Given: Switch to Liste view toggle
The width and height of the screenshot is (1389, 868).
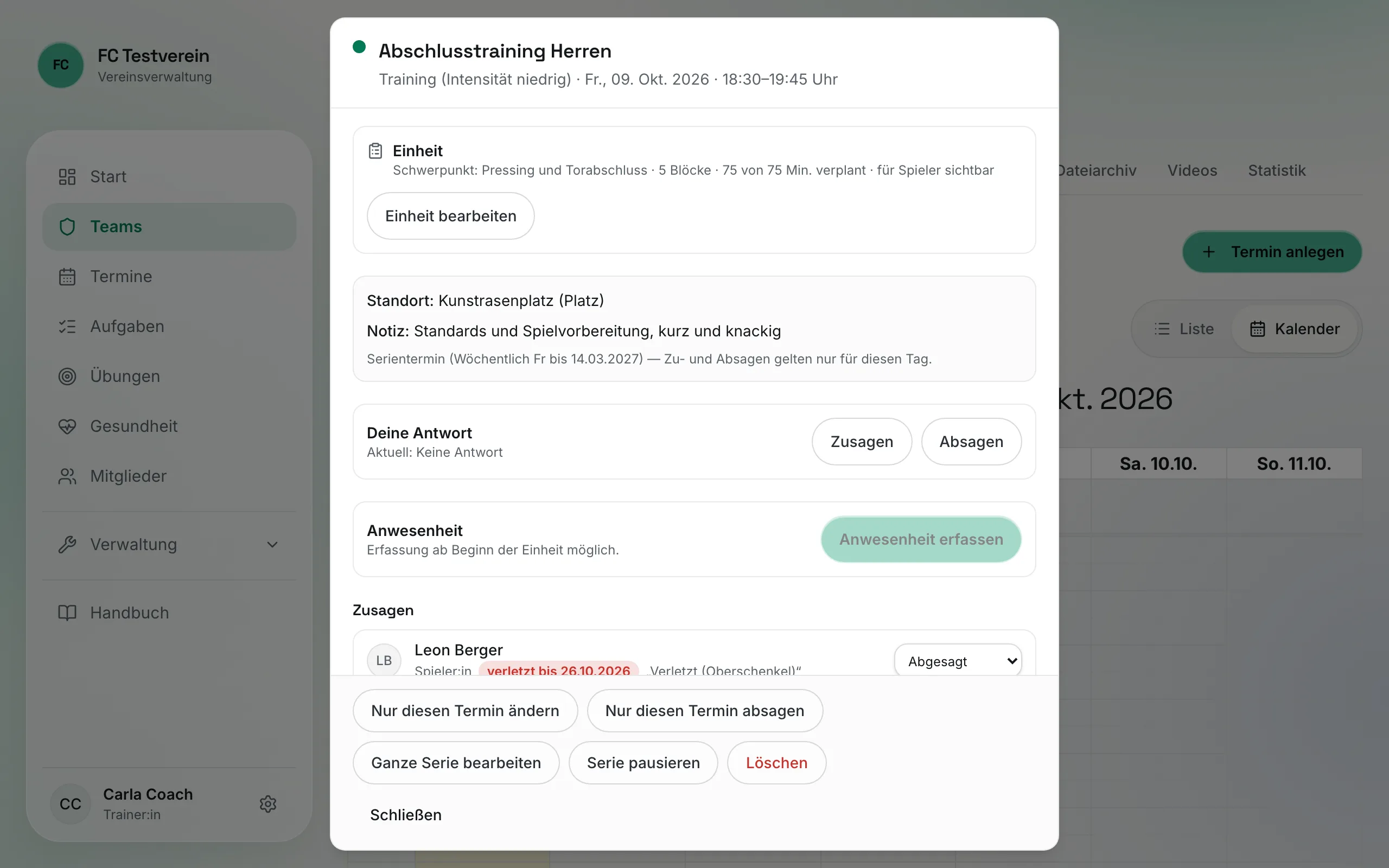Looking at the screenshot, I should click(1183, 329).
